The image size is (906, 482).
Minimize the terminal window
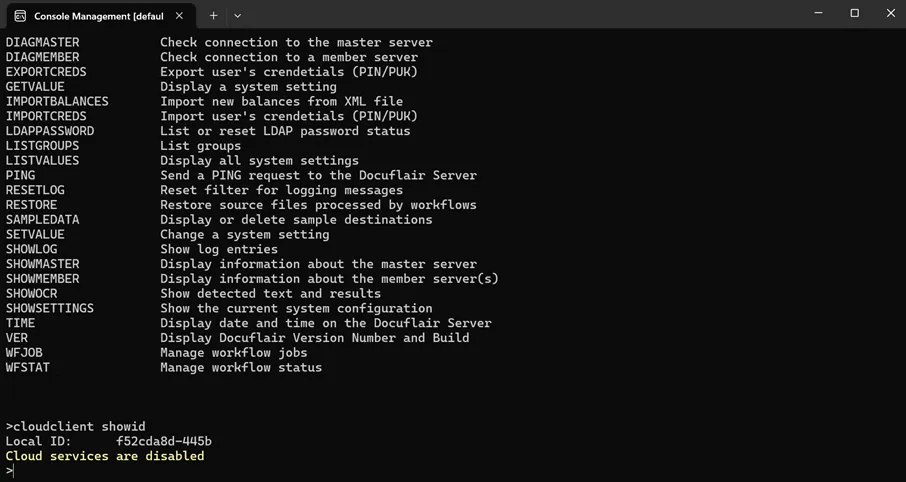tap(818, 14)
